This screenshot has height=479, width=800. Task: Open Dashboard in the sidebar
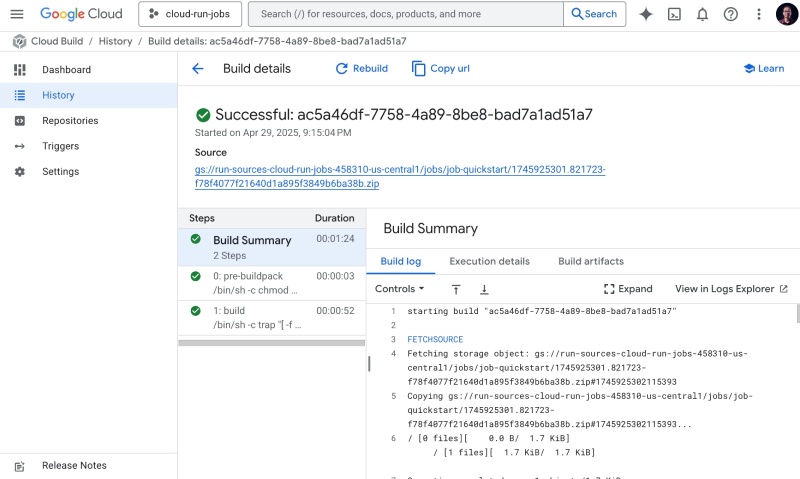89,70
